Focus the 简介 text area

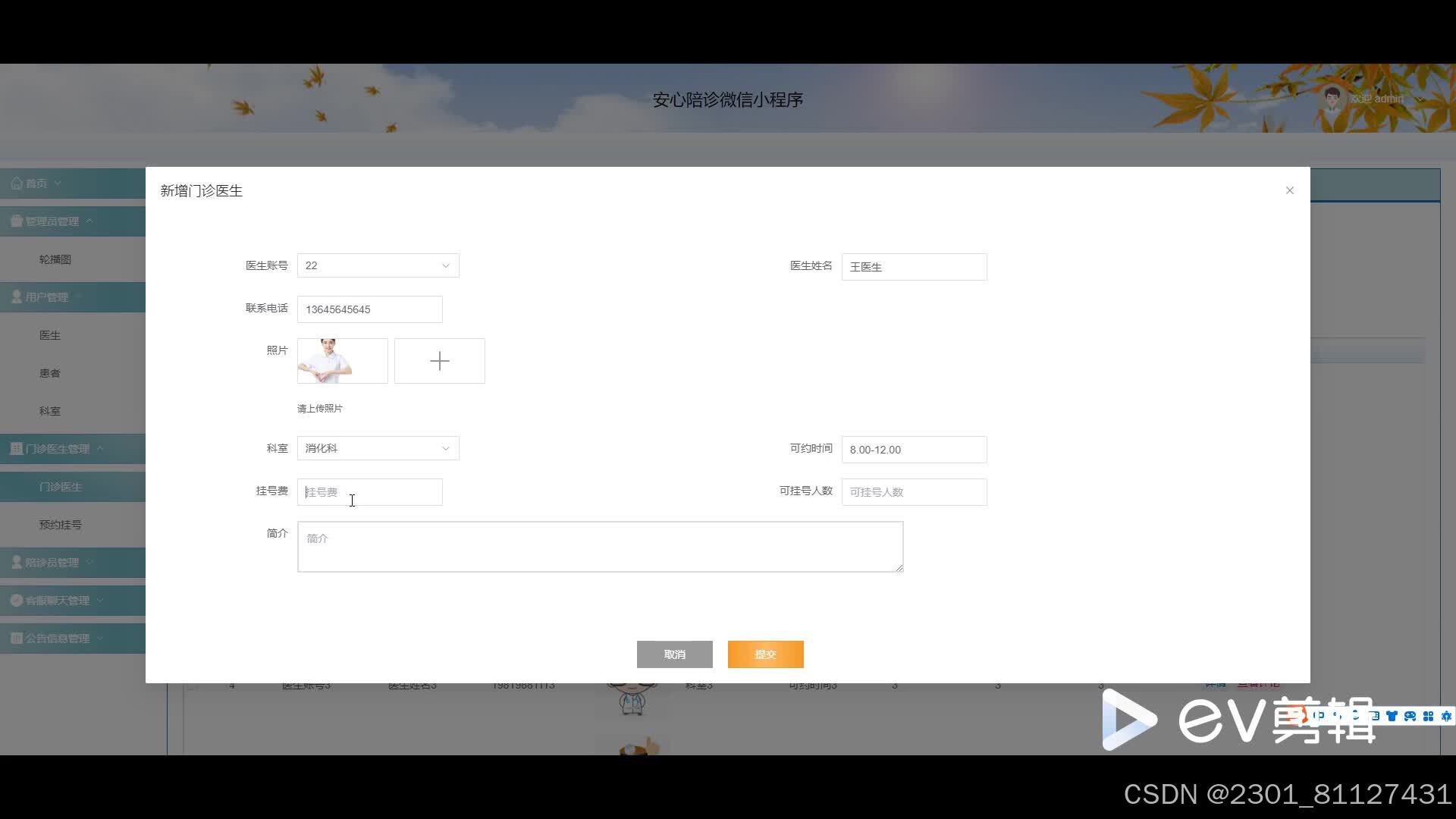[601, 547]
